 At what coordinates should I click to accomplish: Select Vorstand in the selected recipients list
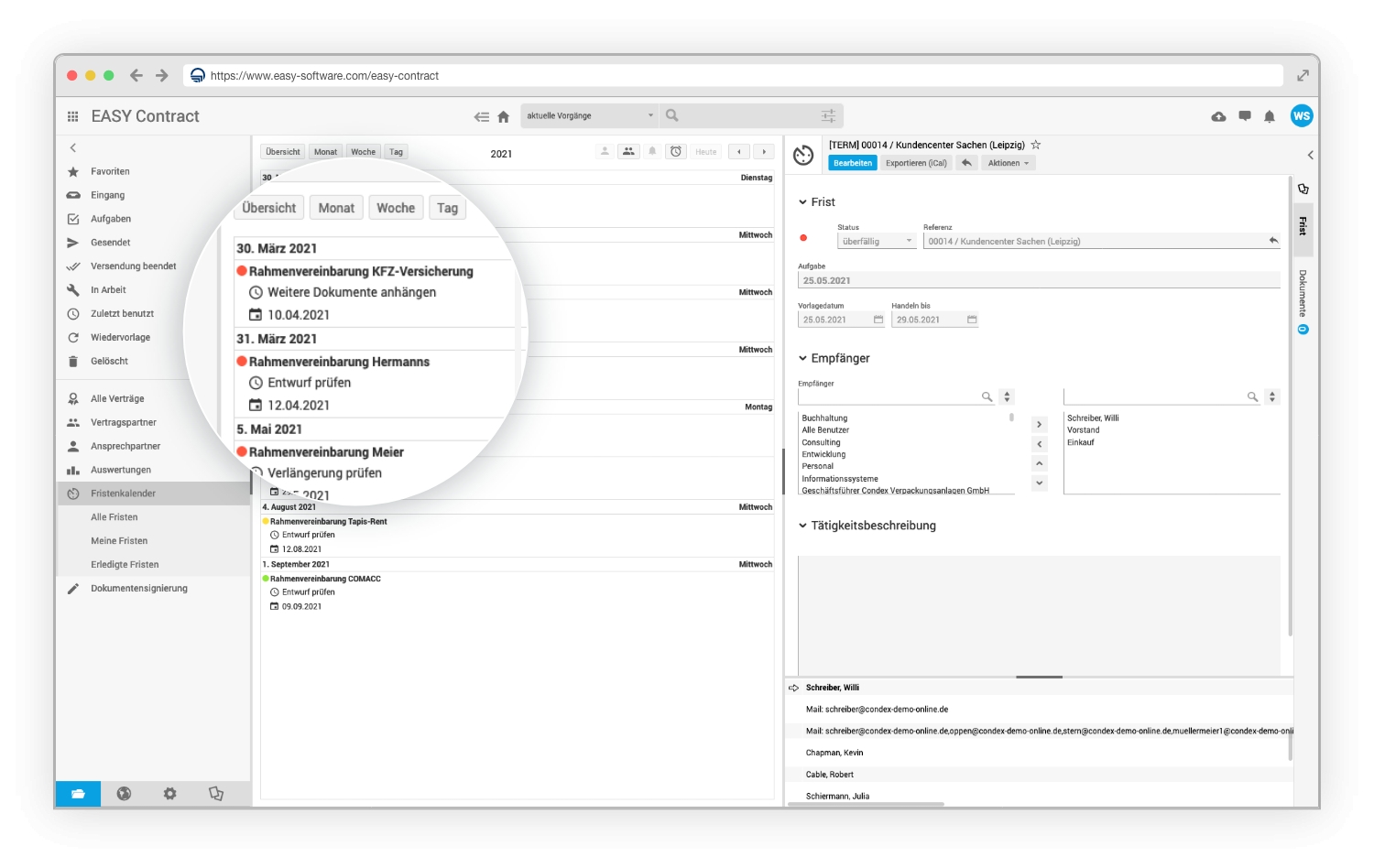coord(1084,430)
